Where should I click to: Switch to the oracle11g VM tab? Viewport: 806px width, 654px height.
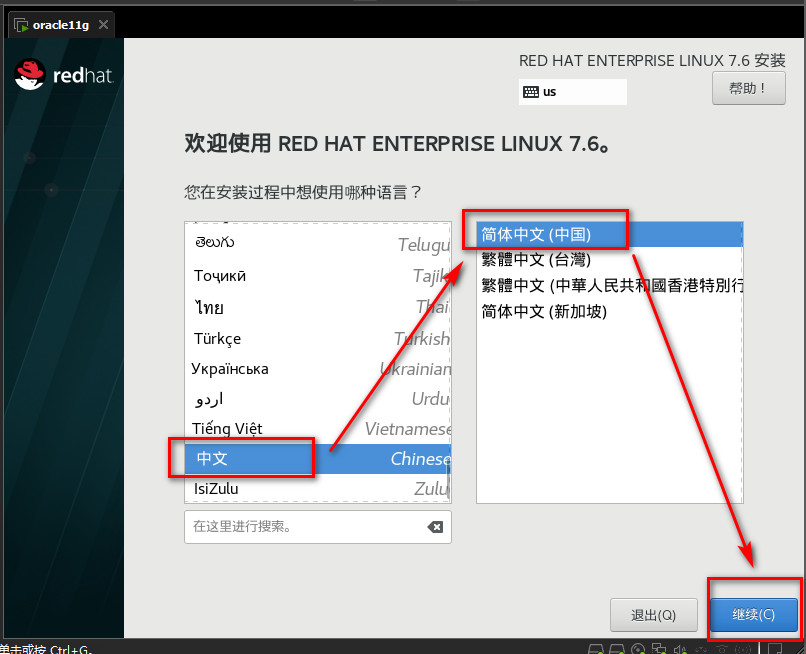click(x=60, y=24)
